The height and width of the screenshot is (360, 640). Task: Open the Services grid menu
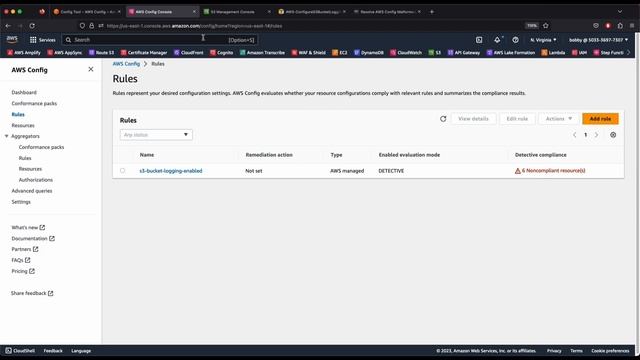(42, 40)
